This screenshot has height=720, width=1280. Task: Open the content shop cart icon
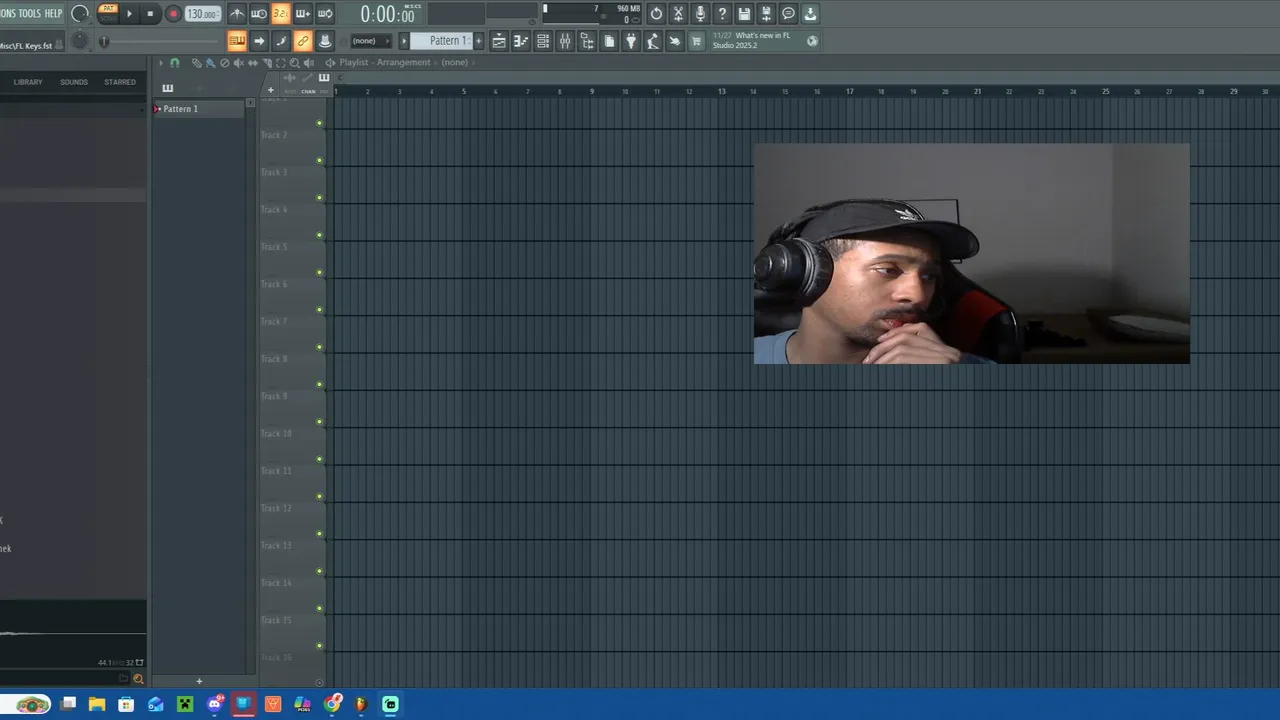coord(696,41)
